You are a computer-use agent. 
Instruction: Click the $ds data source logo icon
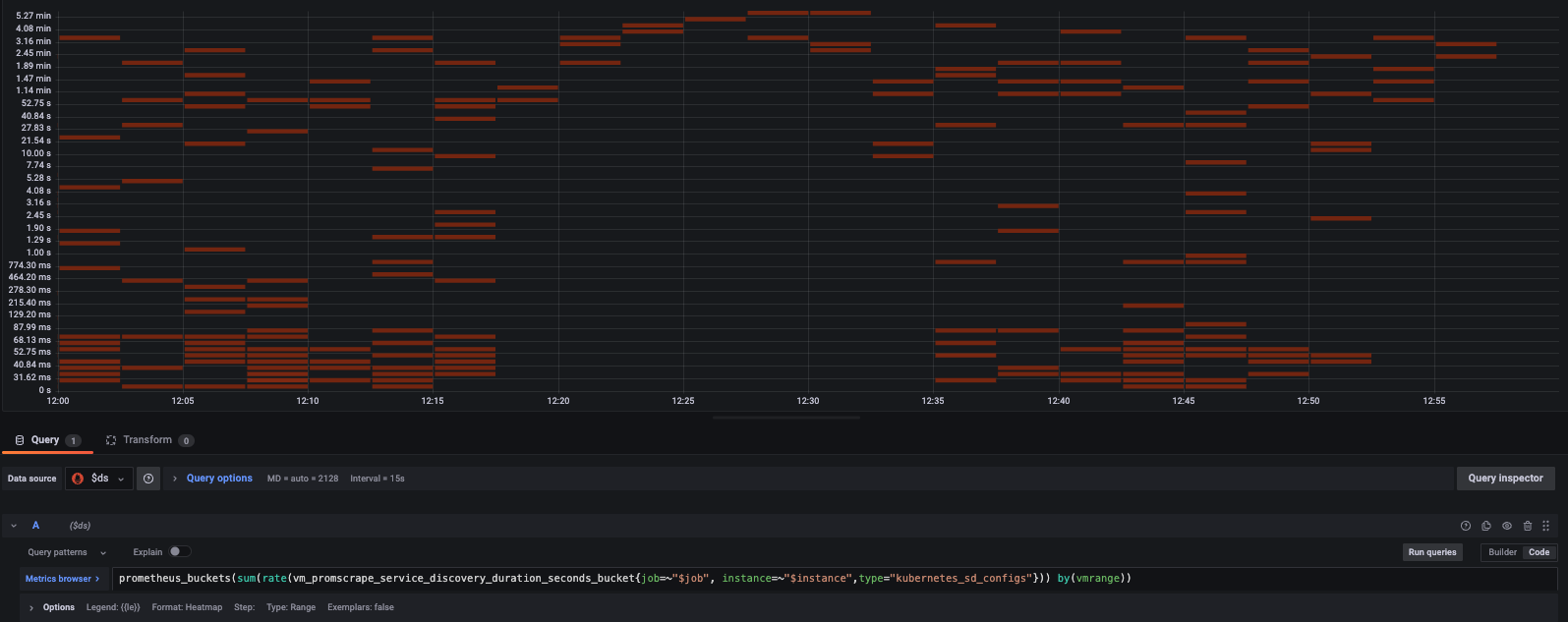click(x=79, y=479)
